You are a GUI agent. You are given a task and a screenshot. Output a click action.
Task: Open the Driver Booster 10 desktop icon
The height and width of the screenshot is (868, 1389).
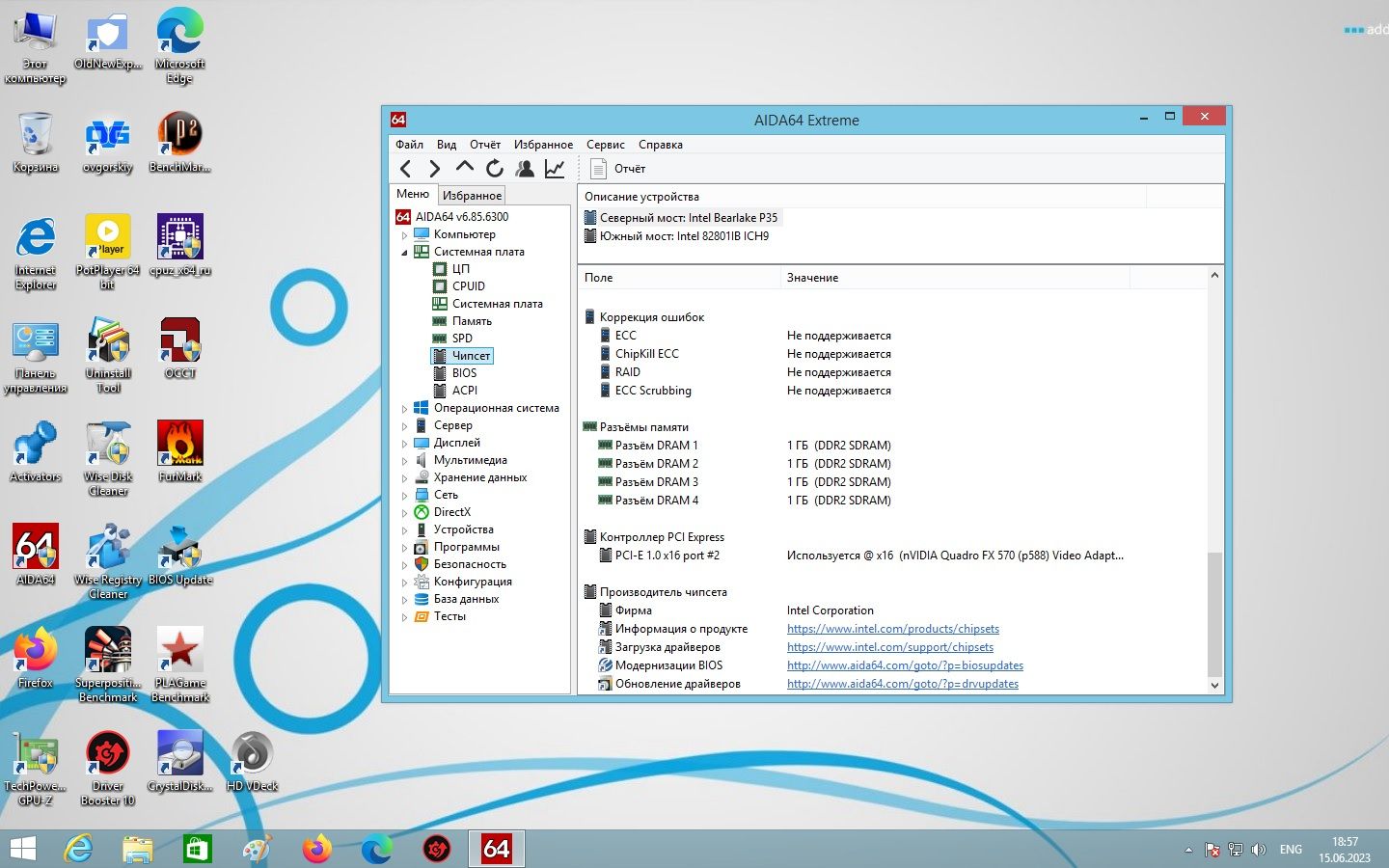click(x=108, y=768)
